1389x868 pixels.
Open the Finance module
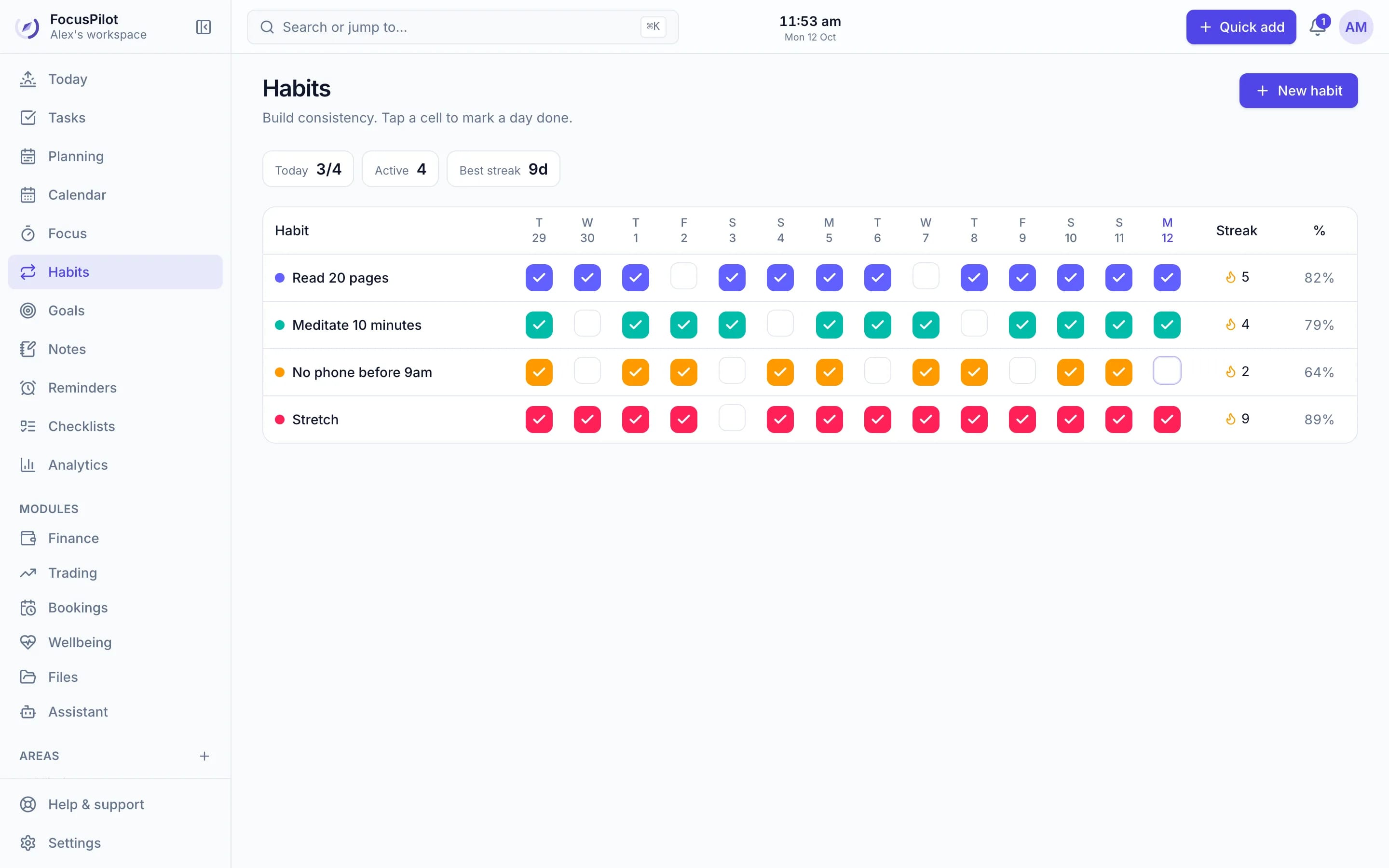pyautogui.click(x=115, y=539)
